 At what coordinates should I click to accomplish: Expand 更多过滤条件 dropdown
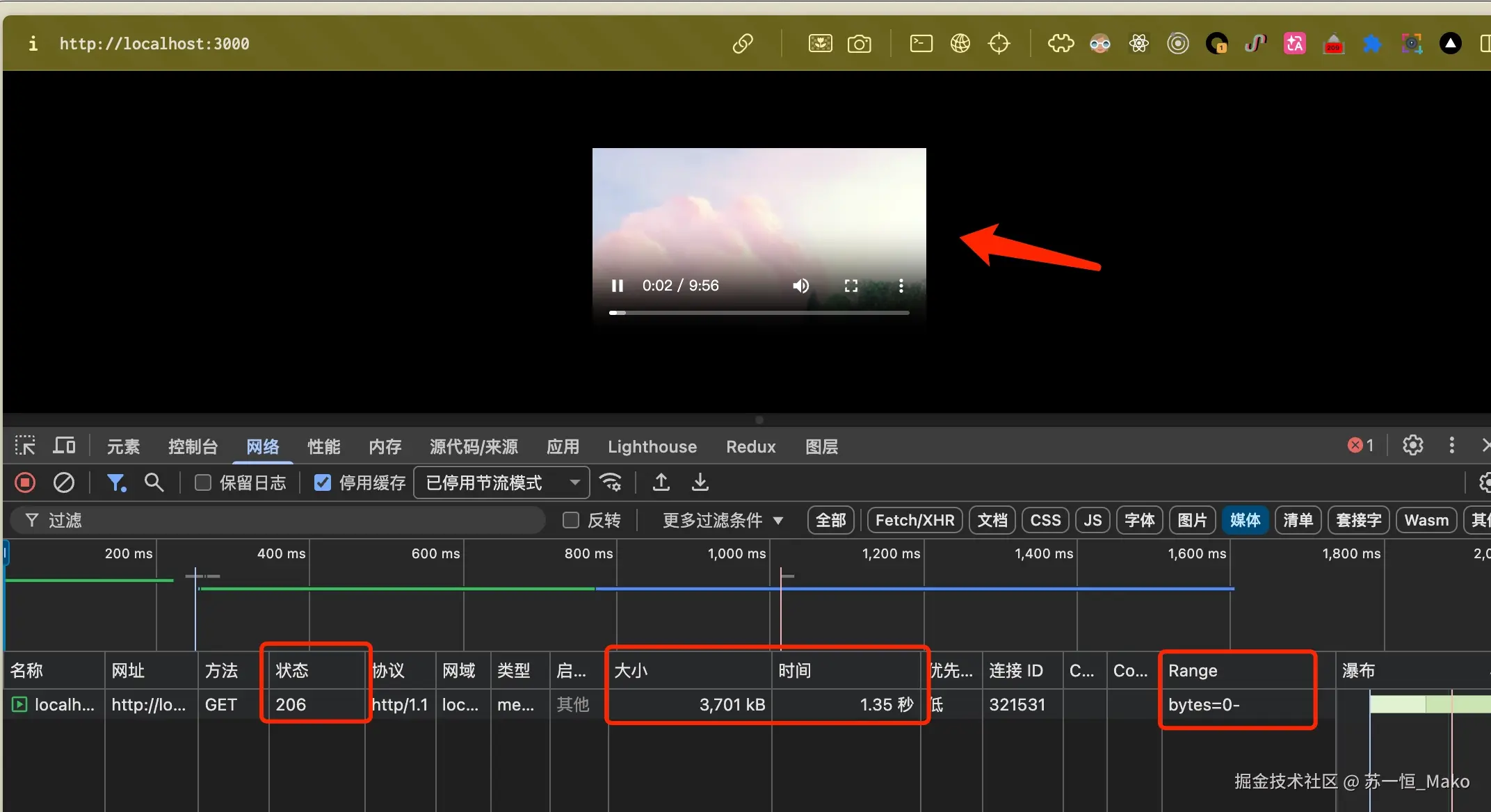click(x=723, y=520)
